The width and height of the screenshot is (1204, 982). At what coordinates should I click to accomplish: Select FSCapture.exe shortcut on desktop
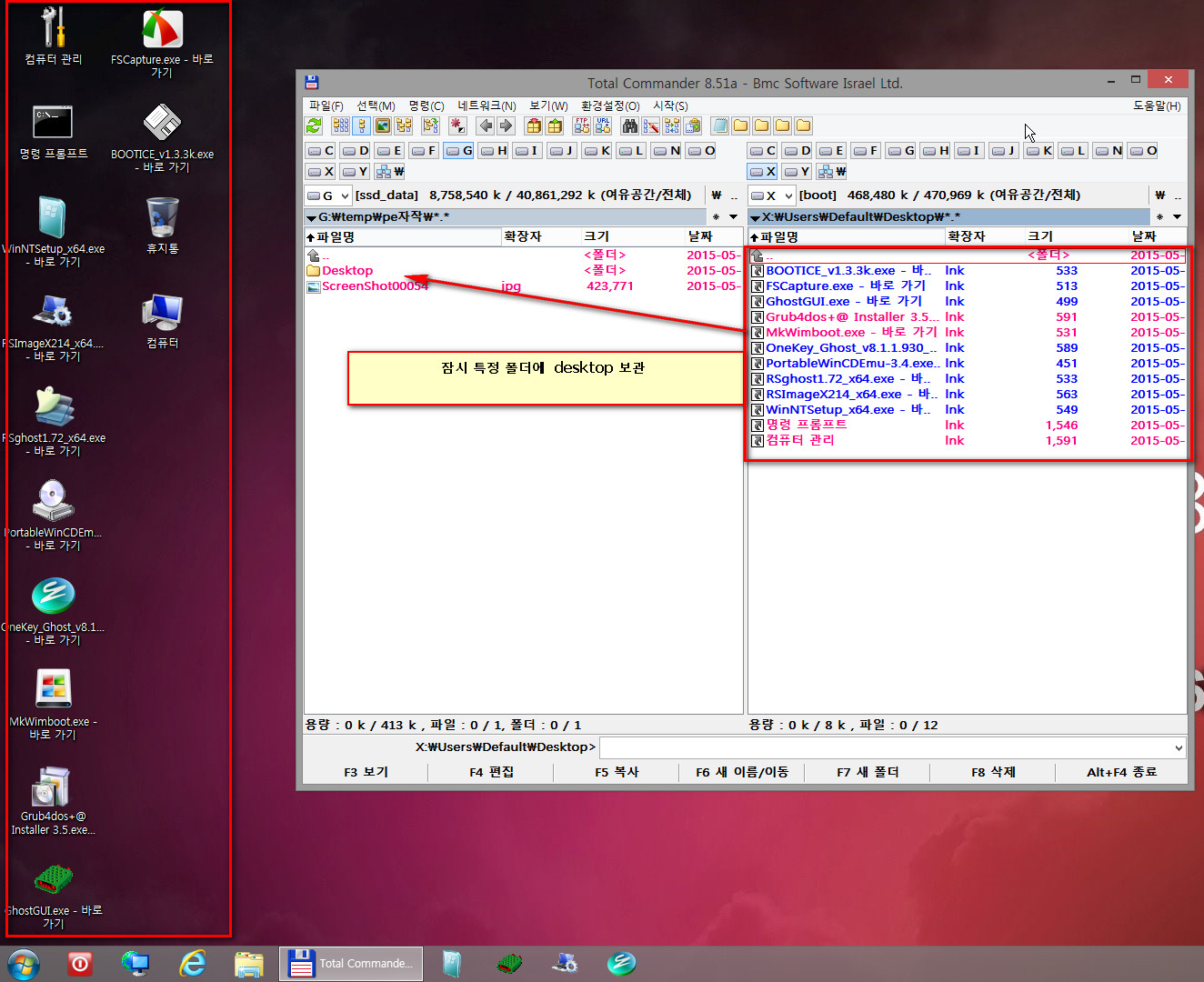162,43
